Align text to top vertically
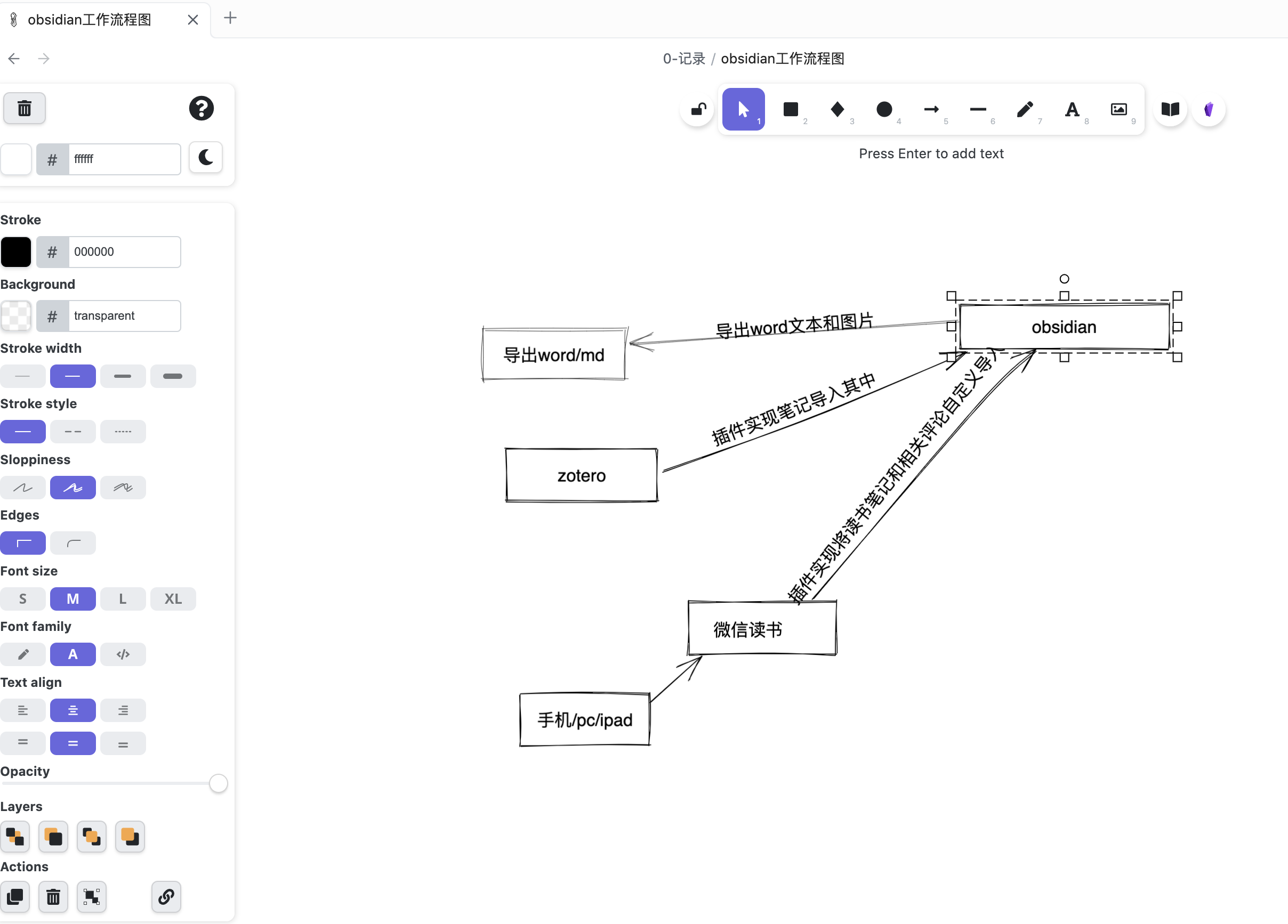The image size is (1288, 924). [x=23, y=743]
